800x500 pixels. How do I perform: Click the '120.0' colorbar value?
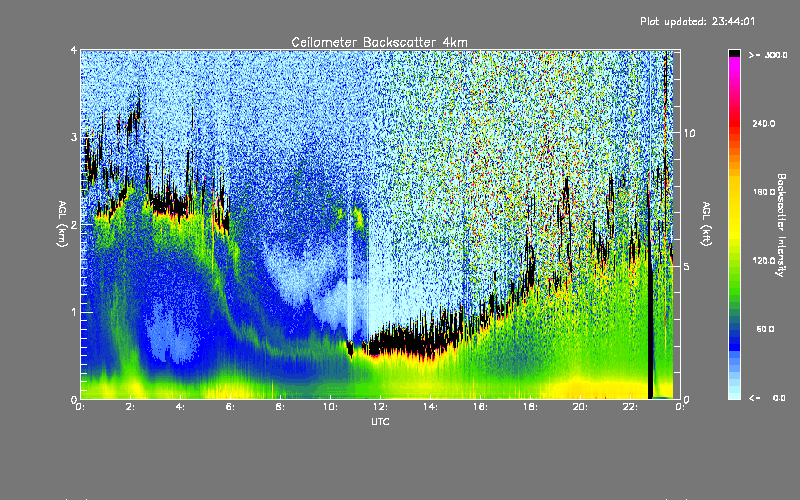[764, 261]
